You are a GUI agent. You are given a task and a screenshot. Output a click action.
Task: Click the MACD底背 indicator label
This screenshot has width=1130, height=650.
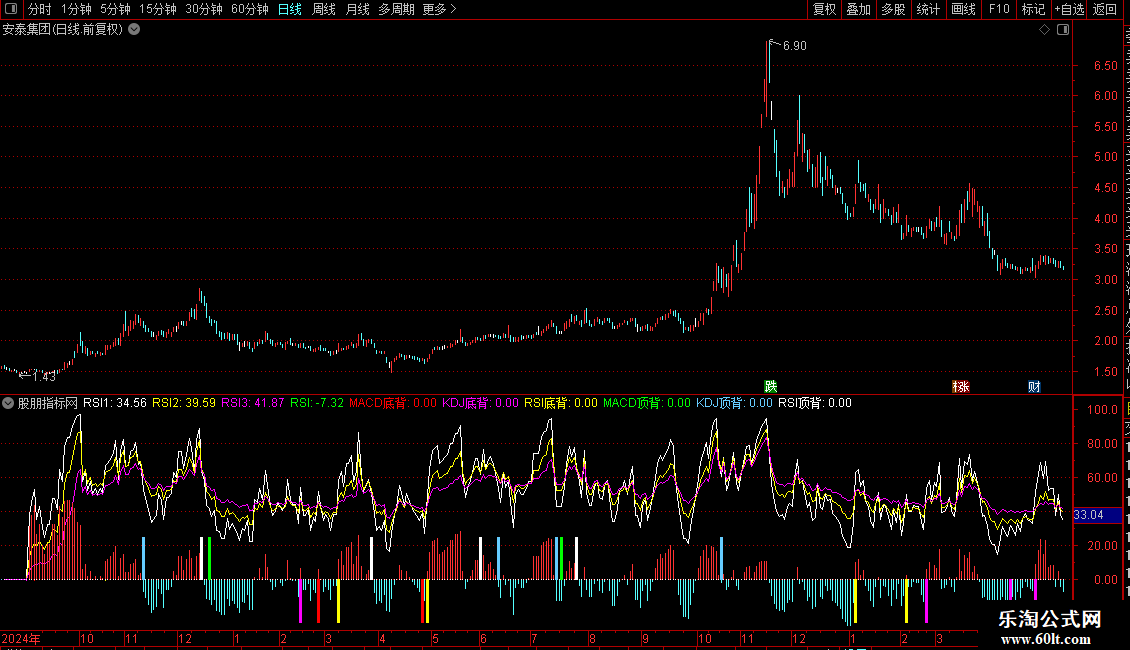393,403
